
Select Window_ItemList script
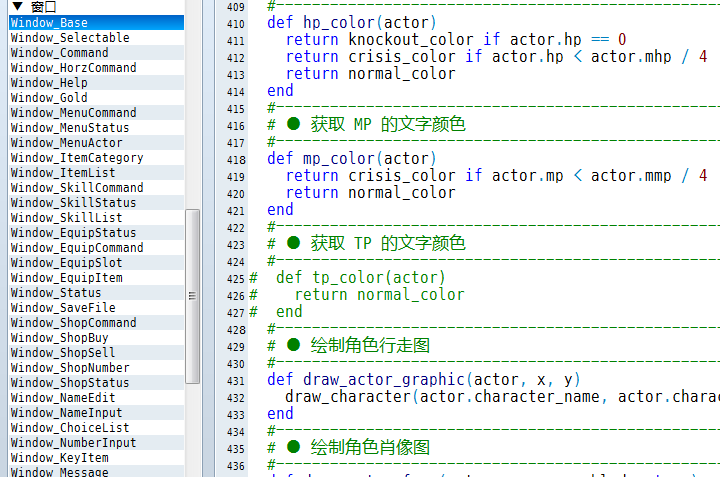(x=96, y=173)
